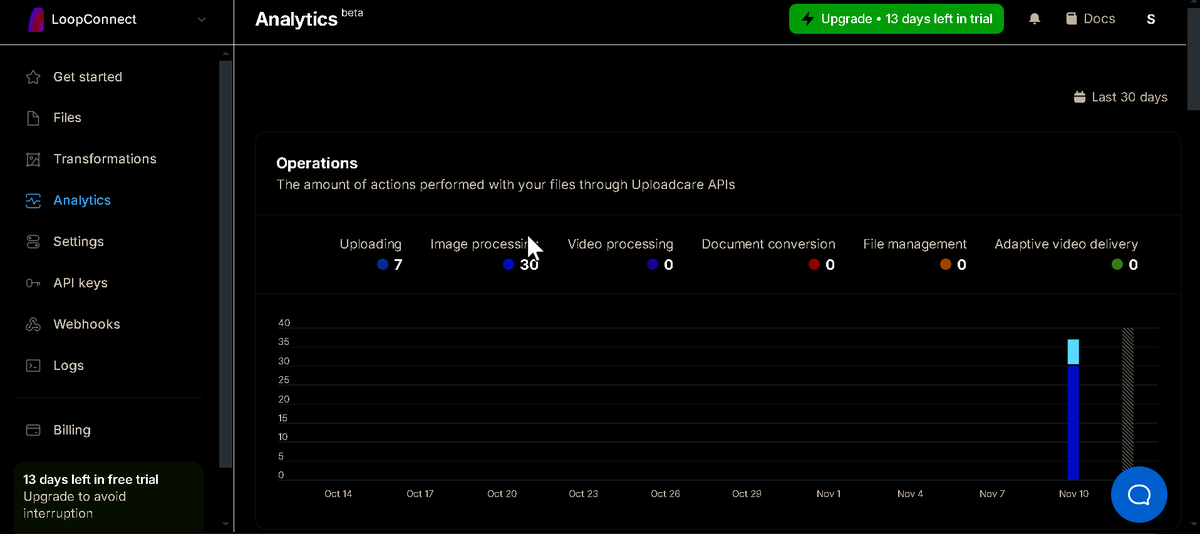
Task: Click the Docs book icon
Action: [1071, 19]
